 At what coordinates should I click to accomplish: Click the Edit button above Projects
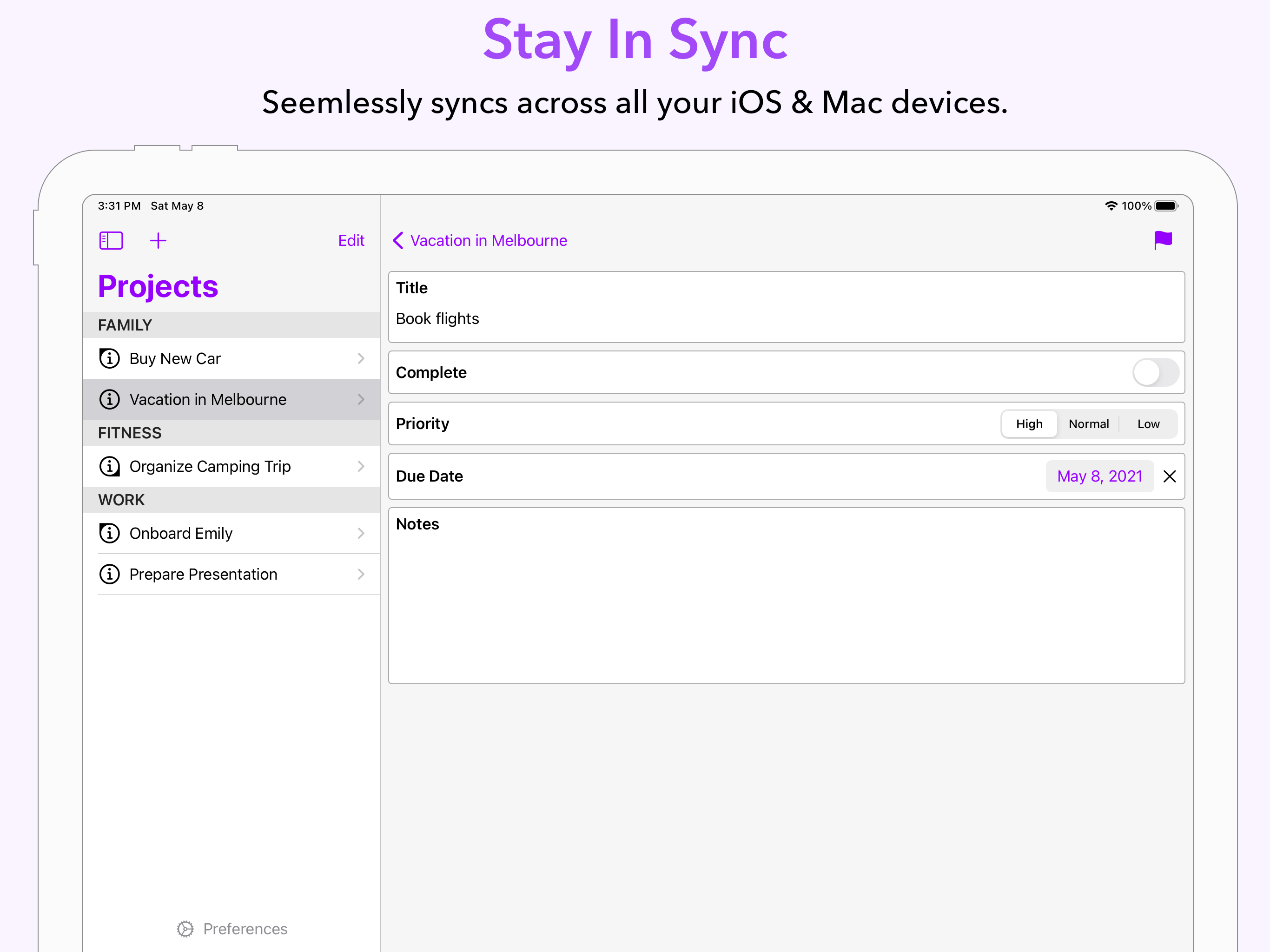click(351, 241)
